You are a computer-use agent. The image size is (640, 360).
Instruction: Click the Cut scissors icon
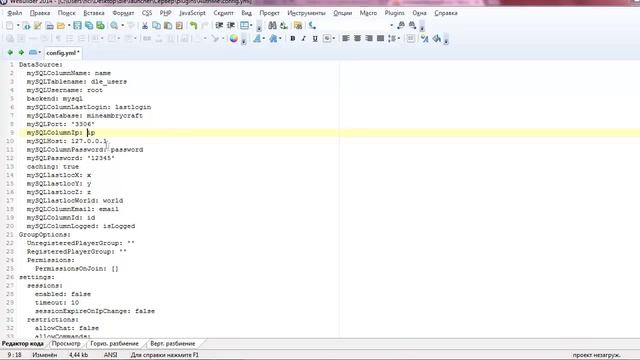tap(145, 26)
